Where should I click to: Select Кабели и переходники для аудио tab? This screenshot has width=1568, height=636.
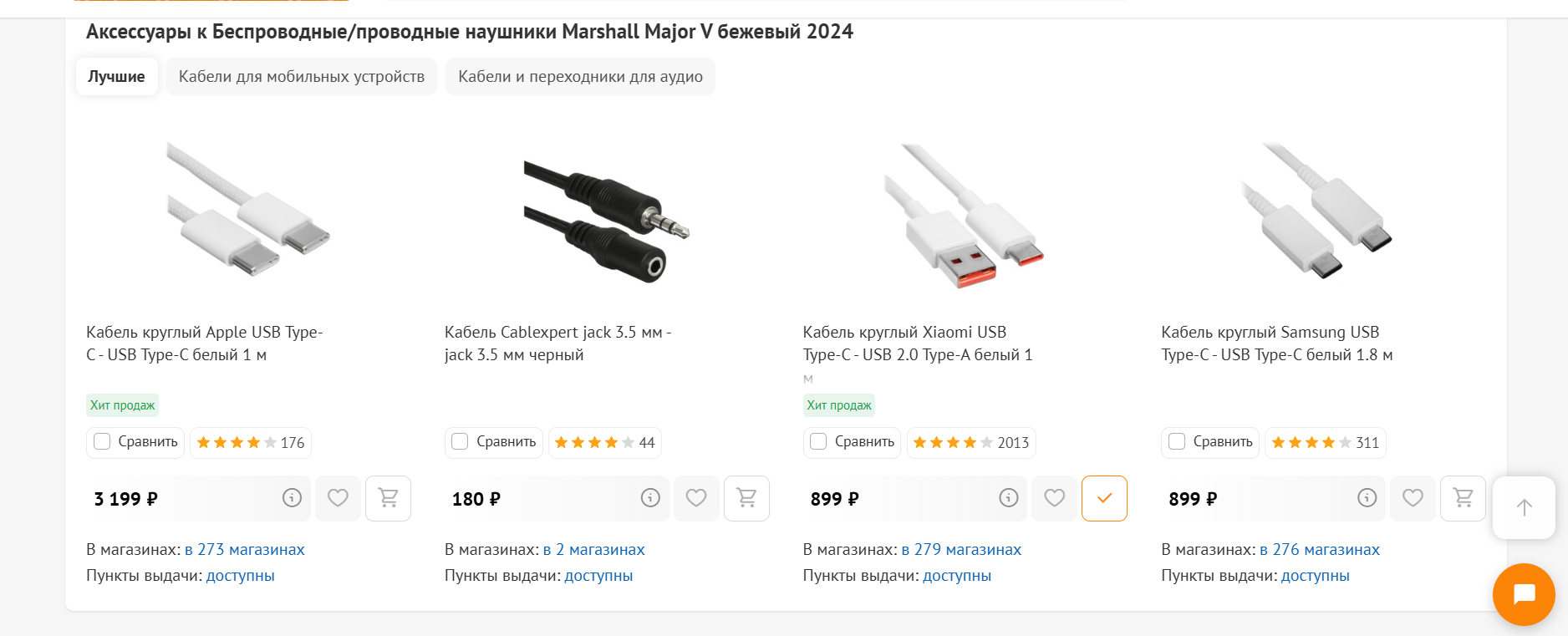coord(580,77)
